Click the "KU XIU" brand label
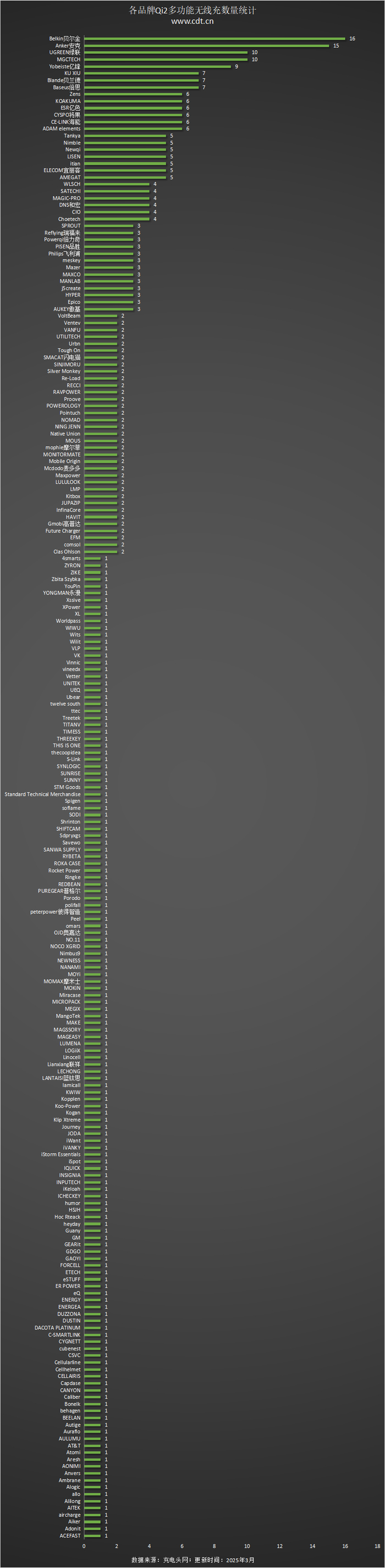This screenshot has width=385, height=1568. [x=73, y=73]
